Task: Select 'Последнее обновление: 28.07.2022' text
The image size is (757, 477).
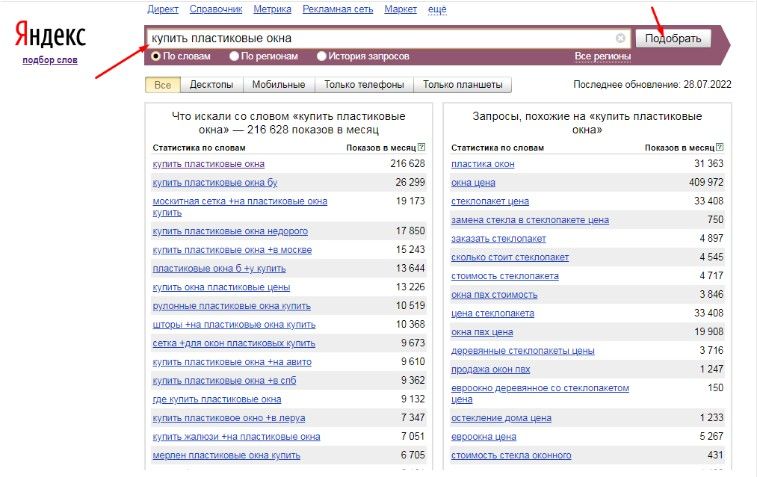Action: 652,84
